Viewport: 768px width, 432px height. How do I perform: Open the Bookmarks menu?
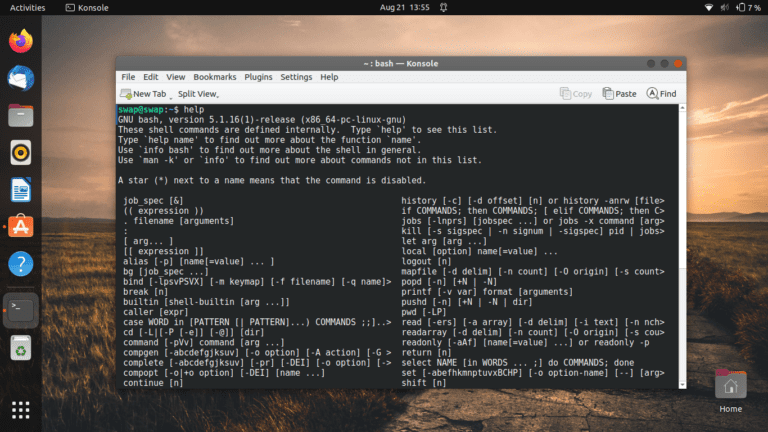[x=214, y=77]
